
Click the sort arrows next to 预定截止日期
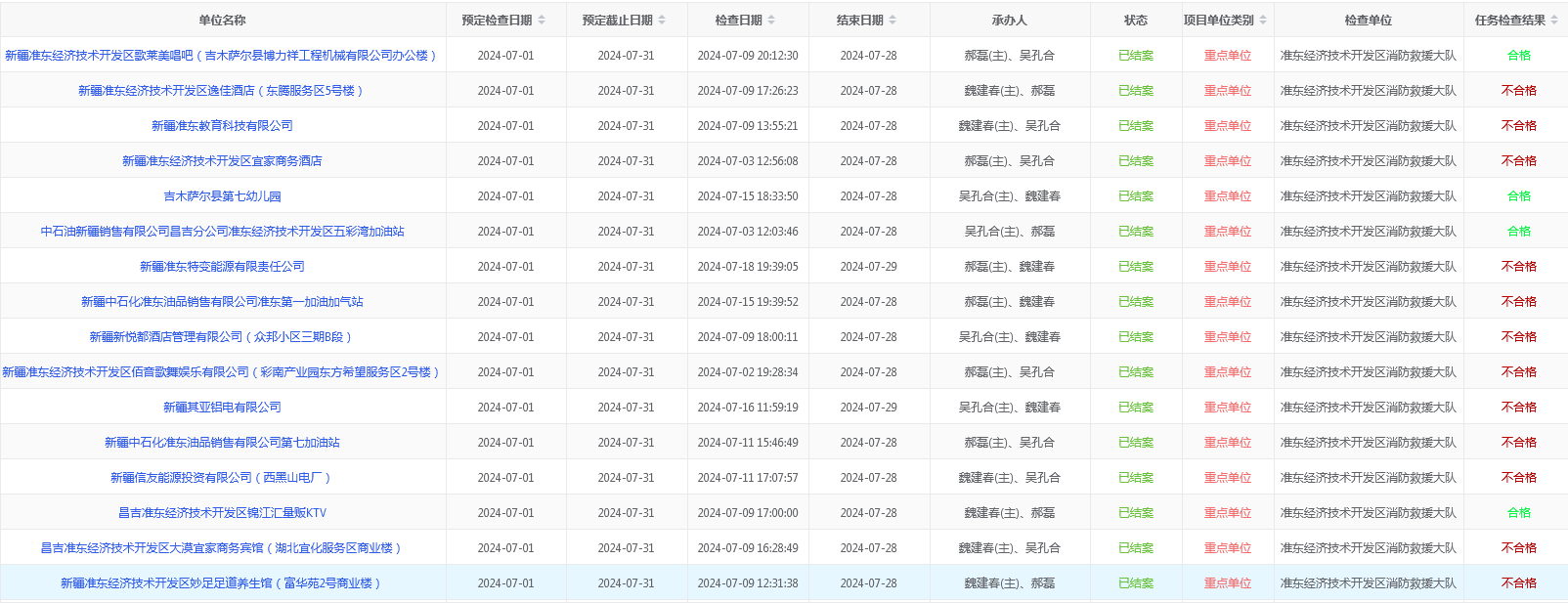[662, 20]
